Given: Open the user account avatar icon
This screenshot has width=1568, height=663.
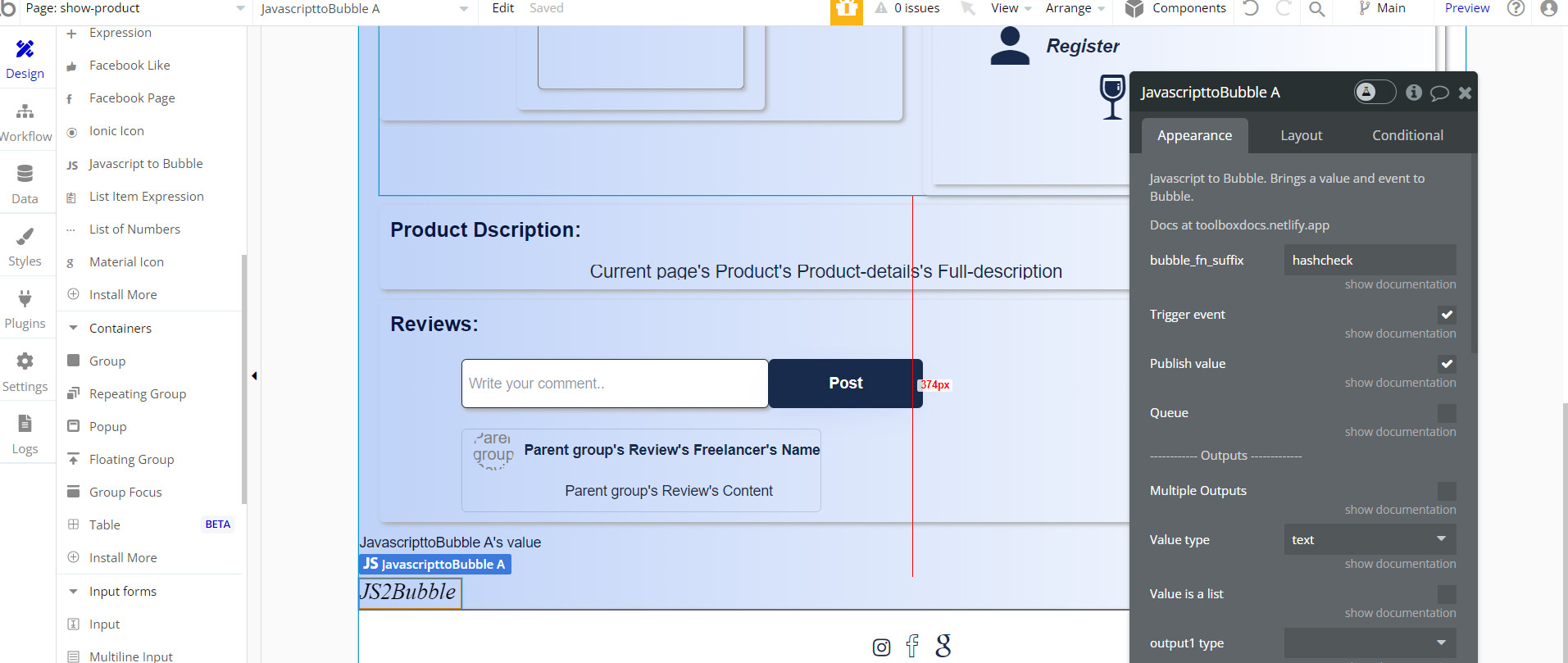Looking at the screenshot, I should click(1548, 8).
